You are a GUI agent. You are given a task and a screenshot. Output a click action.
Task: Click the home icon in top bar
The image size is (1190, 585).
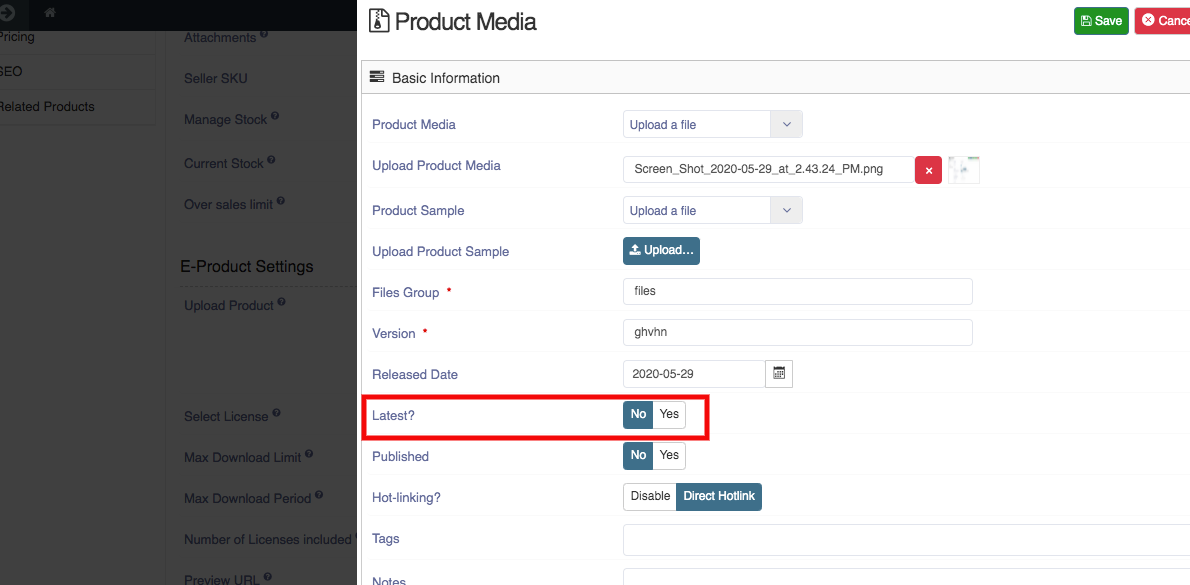[x=50, y=12]
